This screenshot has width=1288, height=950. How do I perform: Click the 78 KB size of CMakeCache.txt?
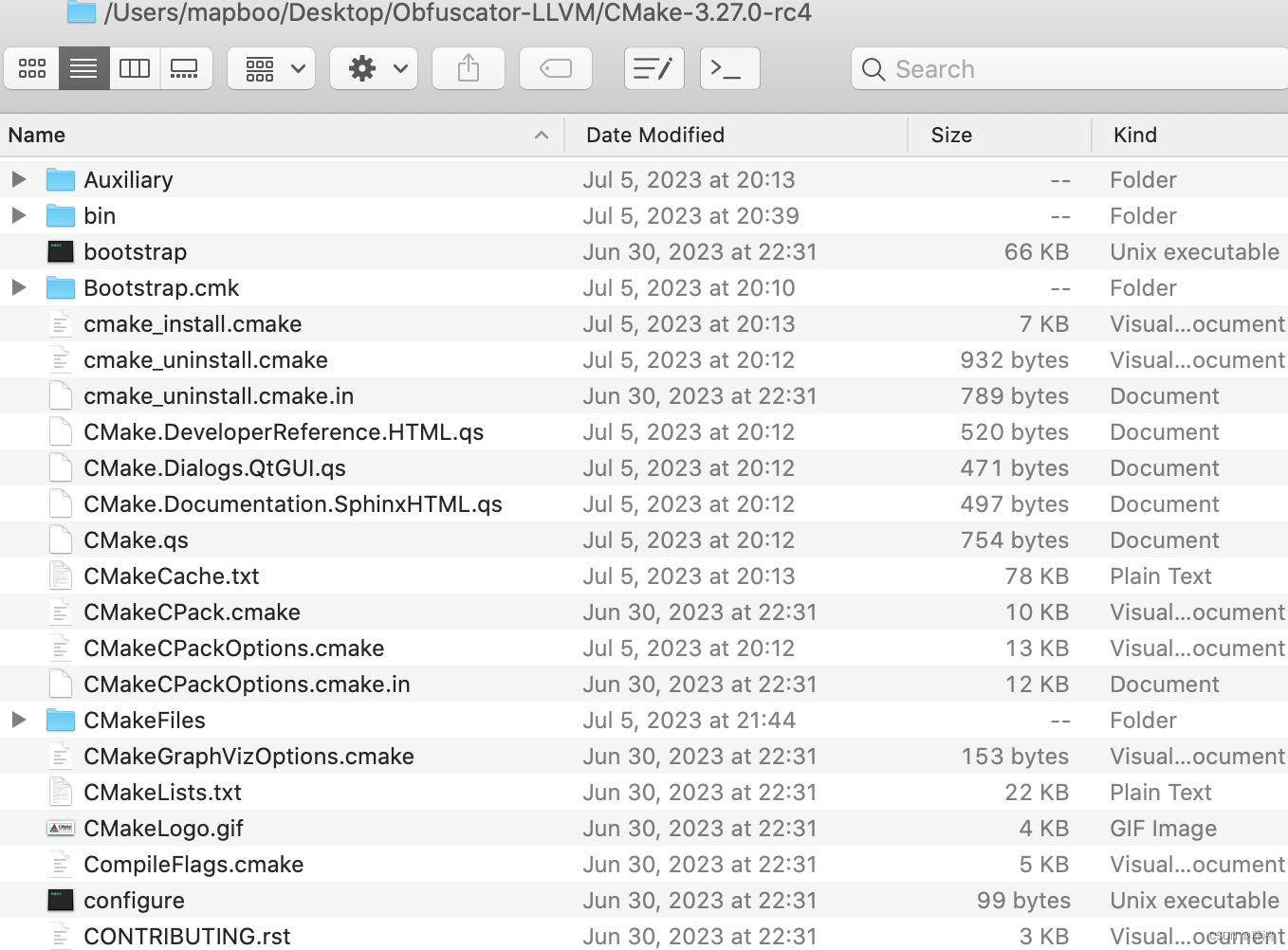[x=1037, y=575]
